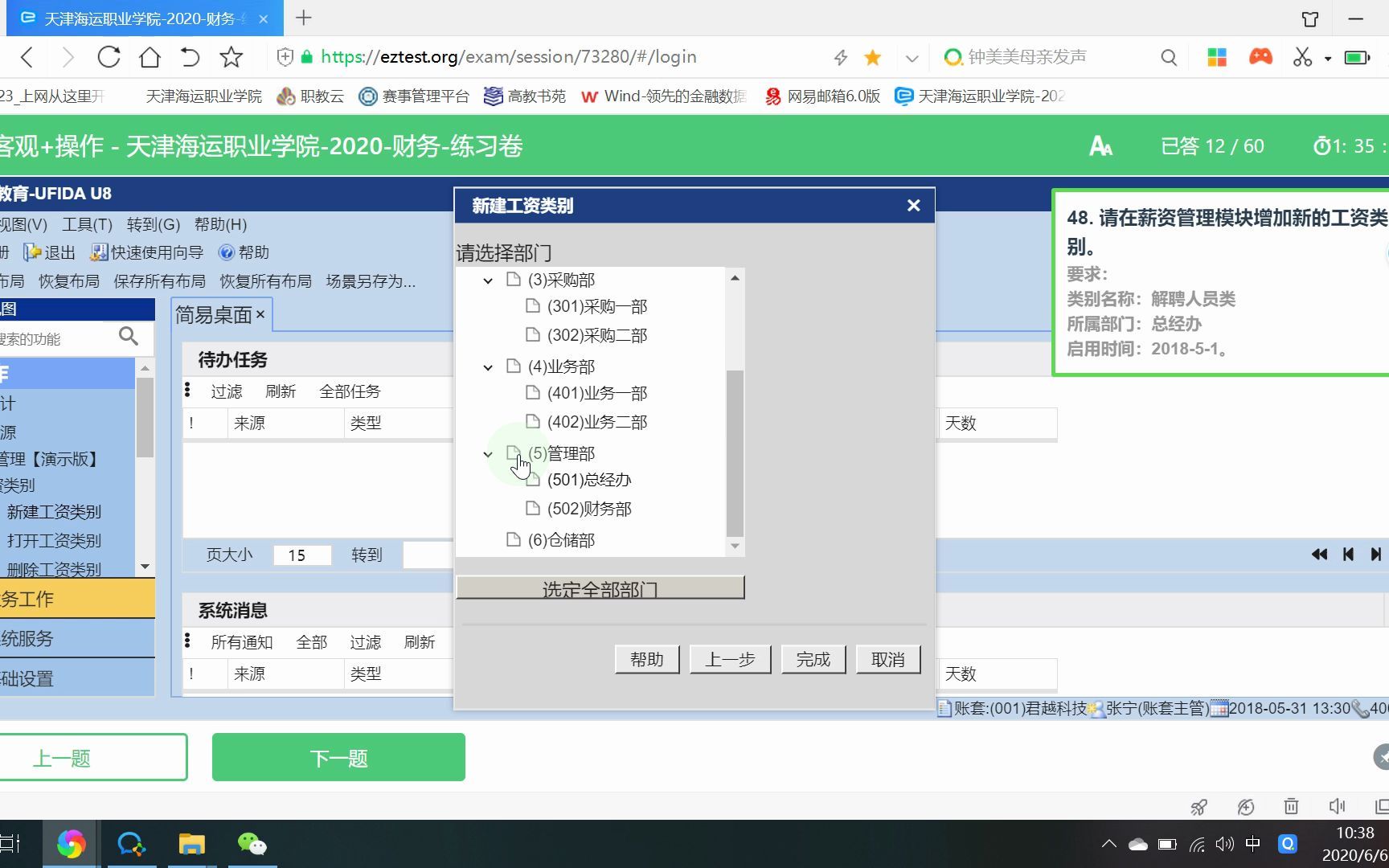Click the dialog 帮助 button
1389x868 pixels.
(646, 660)
